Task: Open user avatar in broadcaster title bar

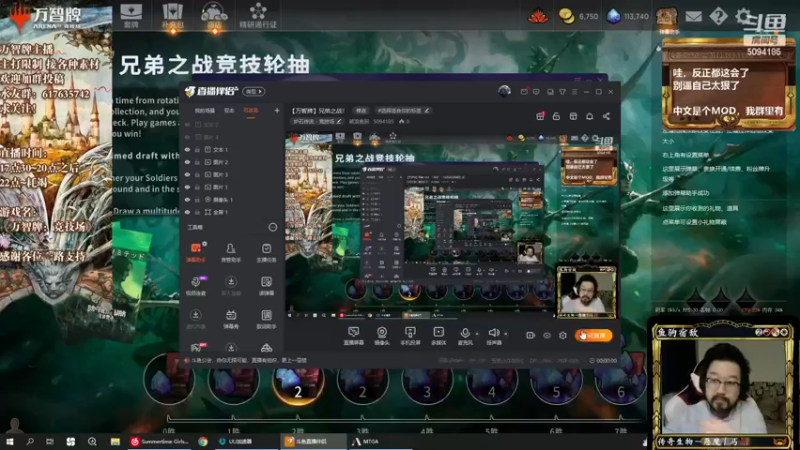Action: (505, 91)
